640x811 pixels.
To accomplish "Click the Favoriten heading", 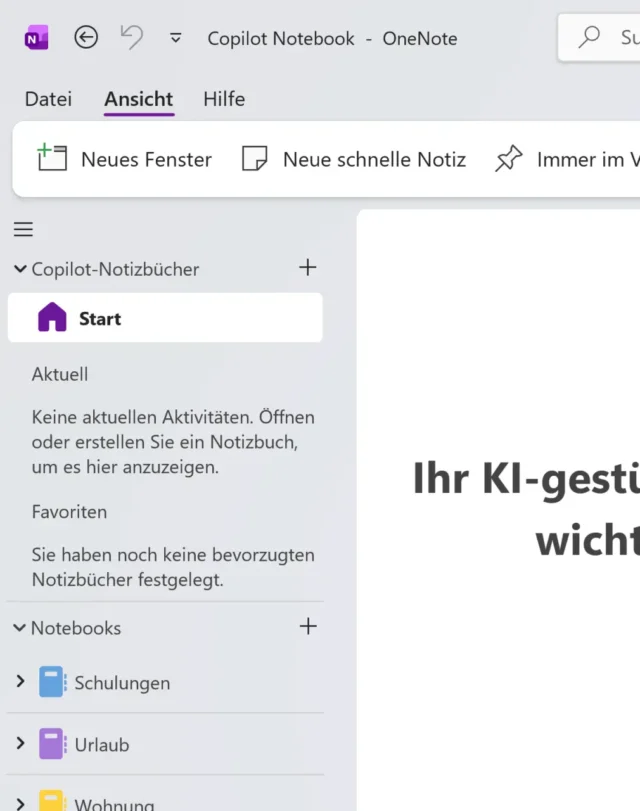I will 69,512.
